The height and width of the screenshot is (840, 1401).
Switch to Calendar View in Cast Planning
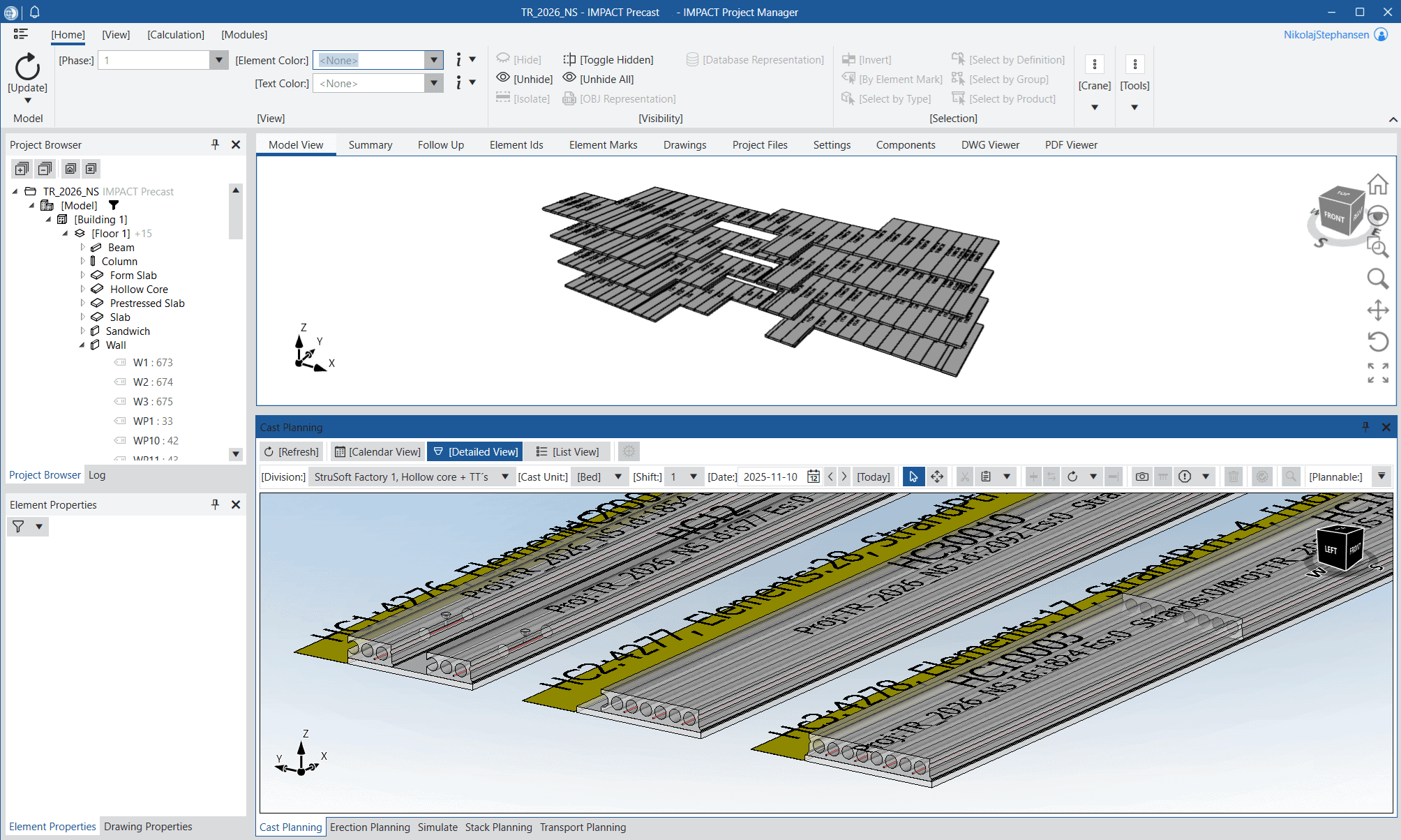[x=377, y=452]
